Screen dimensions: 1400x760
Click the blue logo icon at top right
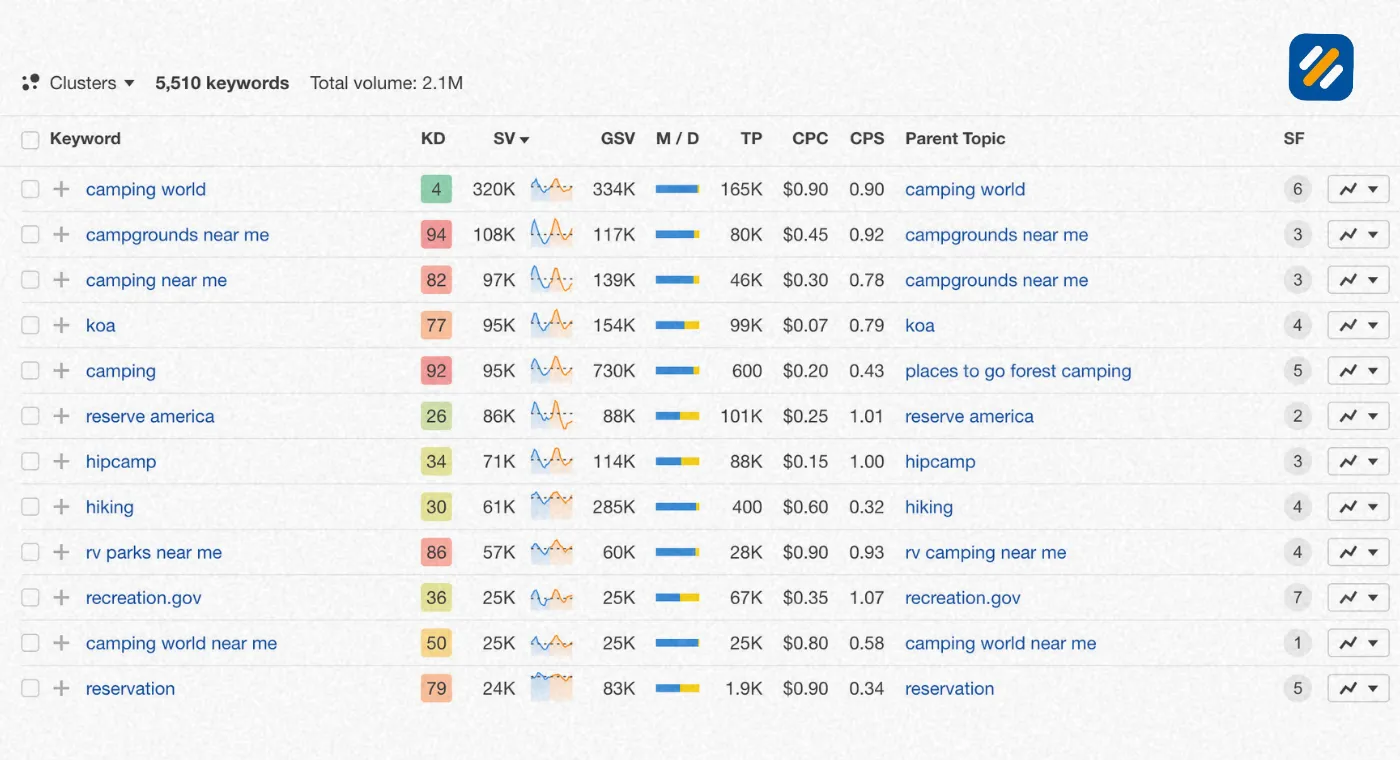coord(1321,67)
